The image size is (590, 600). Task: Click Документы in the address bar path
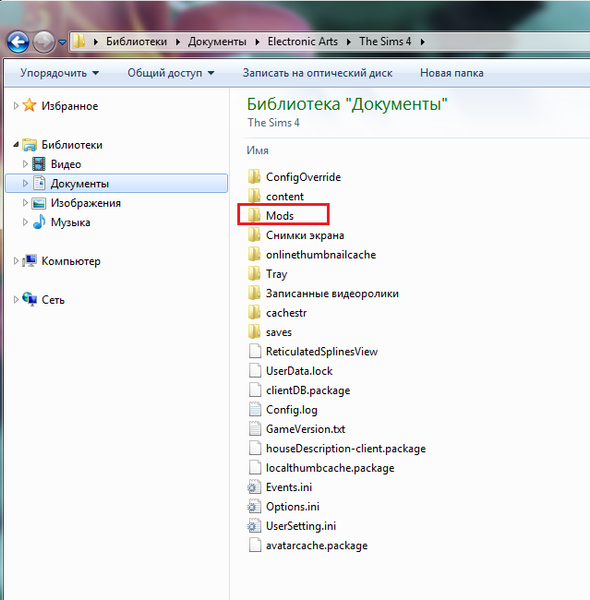tap(217, 41)
